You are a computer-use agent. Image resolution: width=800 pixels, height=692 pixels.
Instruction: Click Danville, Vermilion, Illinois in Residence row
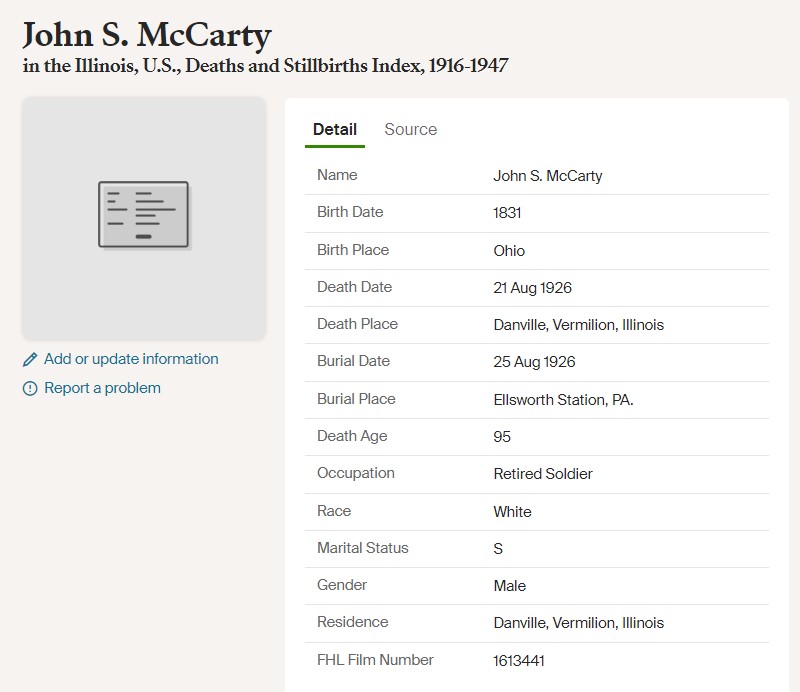click(578, 623)
